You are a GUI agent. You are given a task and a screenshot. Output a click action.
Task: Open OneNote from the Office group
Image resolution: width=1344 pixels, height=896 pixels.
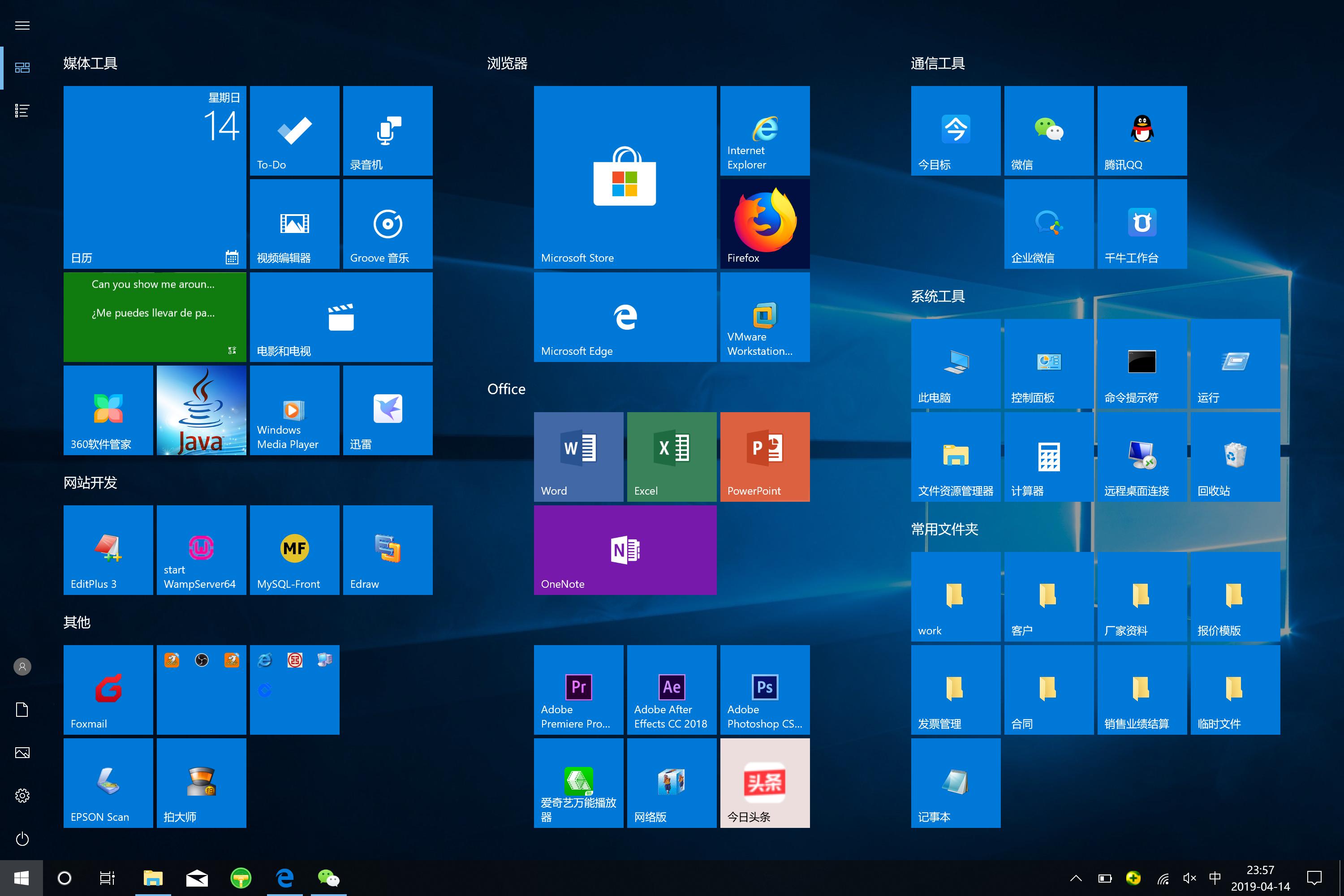(625, 550)
